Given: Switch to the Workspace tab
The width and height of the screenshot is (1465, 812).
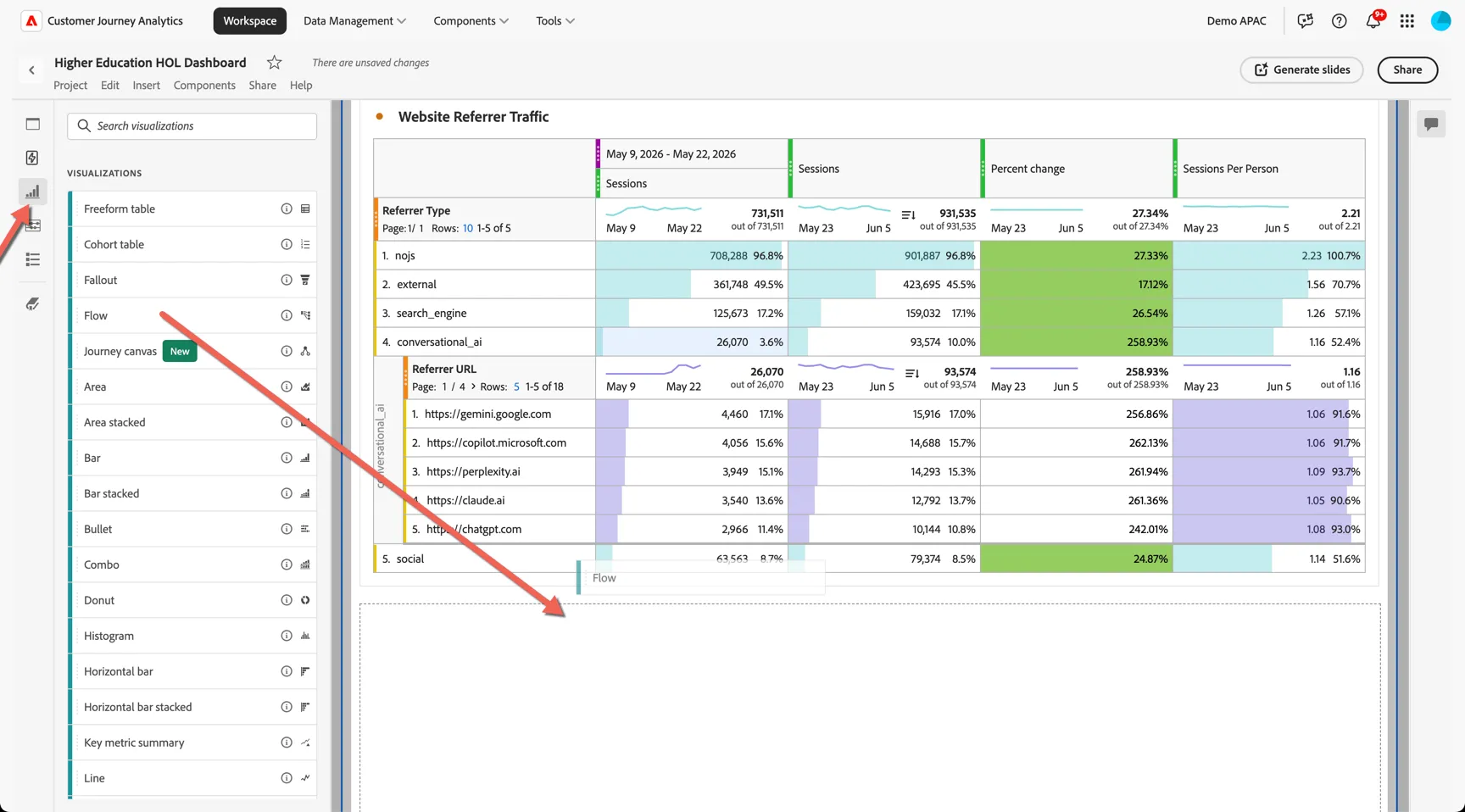Looking at the screenshot, I should [250, 20].
